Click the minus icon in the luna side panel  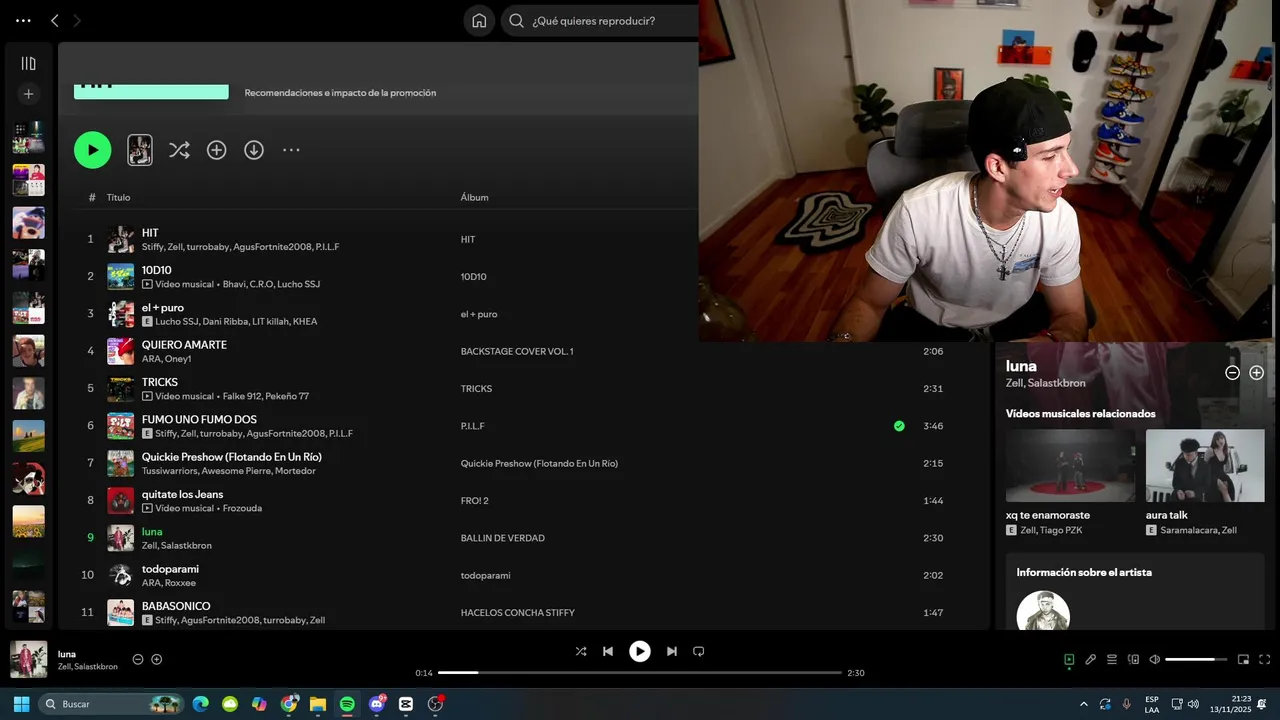1233,372
